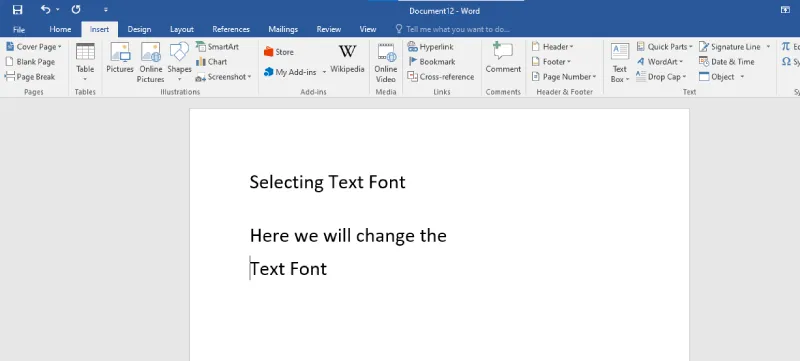The image size is (800, 361).
Task: Switch to the Design tab
Action: [139, 29]
